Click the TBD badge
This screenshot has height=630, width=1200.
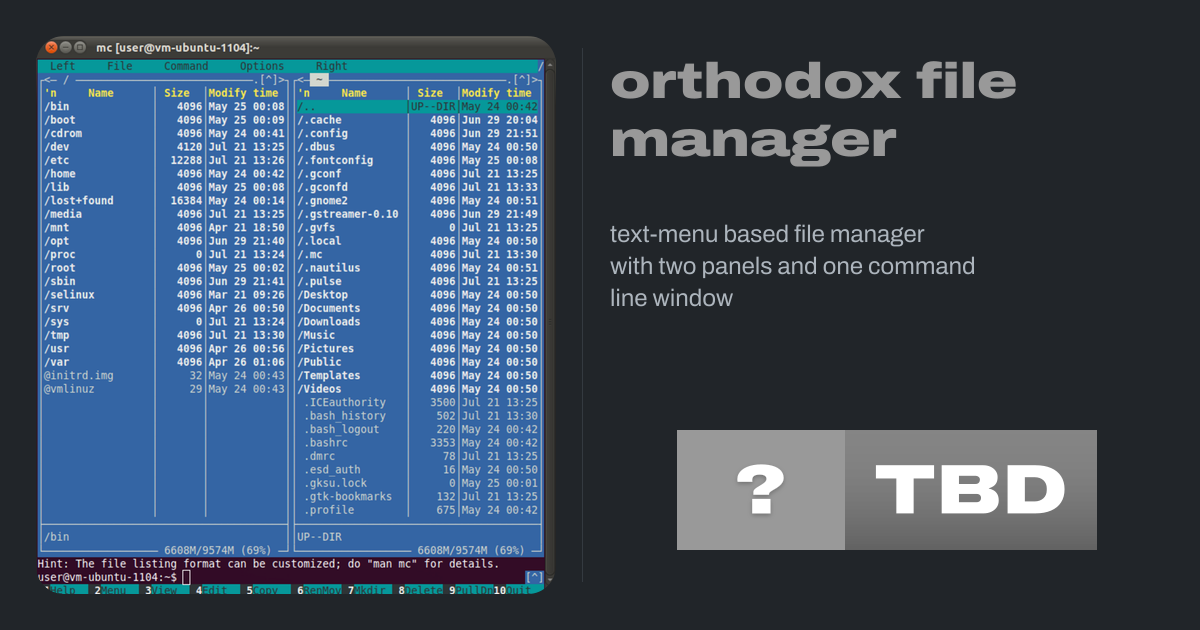[x=970, y=490]
